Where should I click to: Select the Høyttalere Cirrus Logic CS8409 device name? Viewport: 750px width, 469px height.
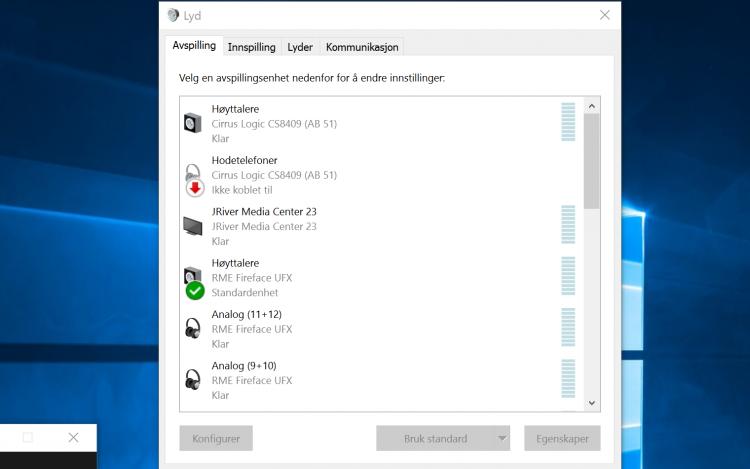(235, 109)
